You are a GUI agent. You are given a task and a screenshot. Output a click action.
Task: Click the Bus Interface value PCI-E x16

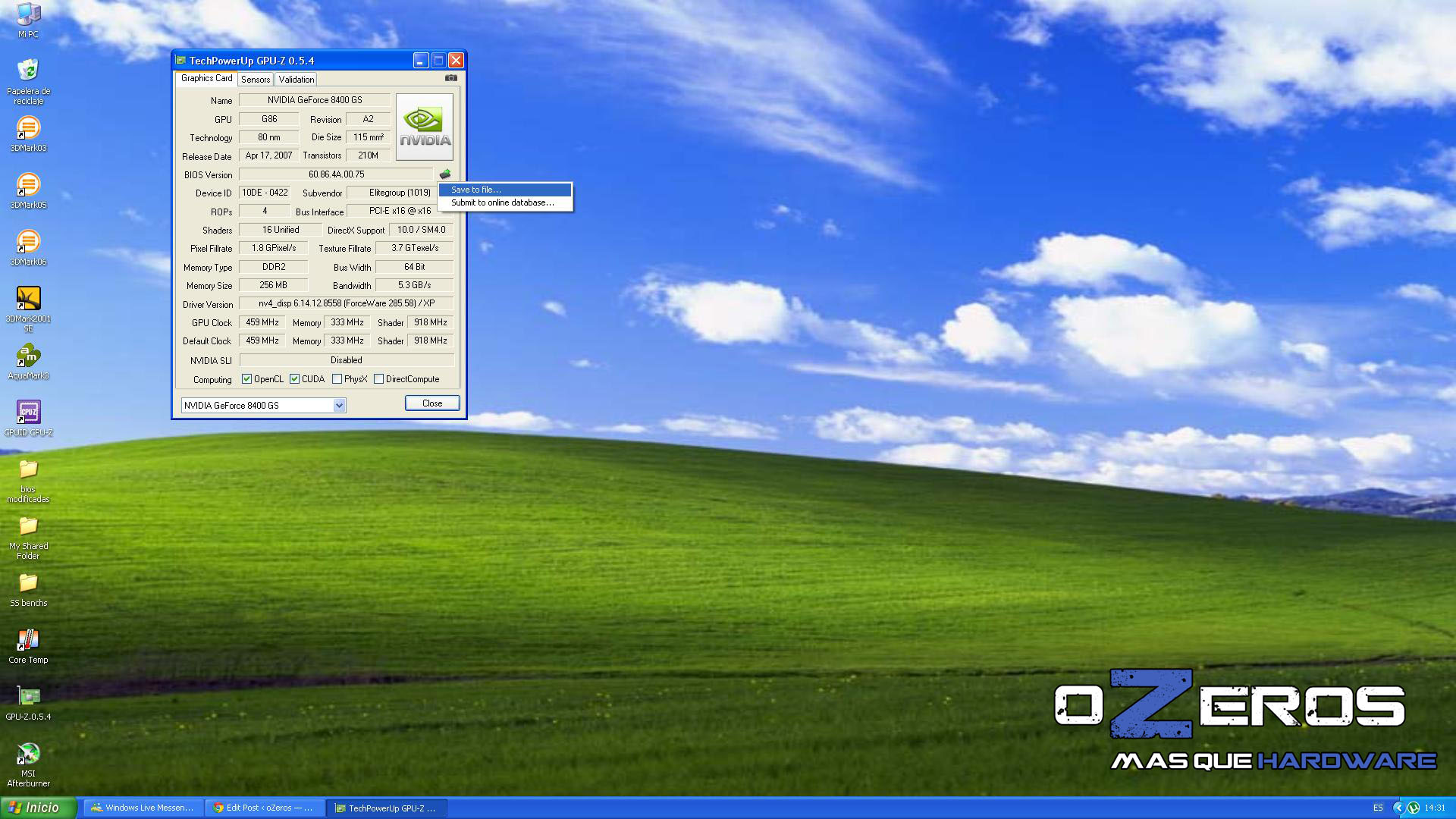400,212
